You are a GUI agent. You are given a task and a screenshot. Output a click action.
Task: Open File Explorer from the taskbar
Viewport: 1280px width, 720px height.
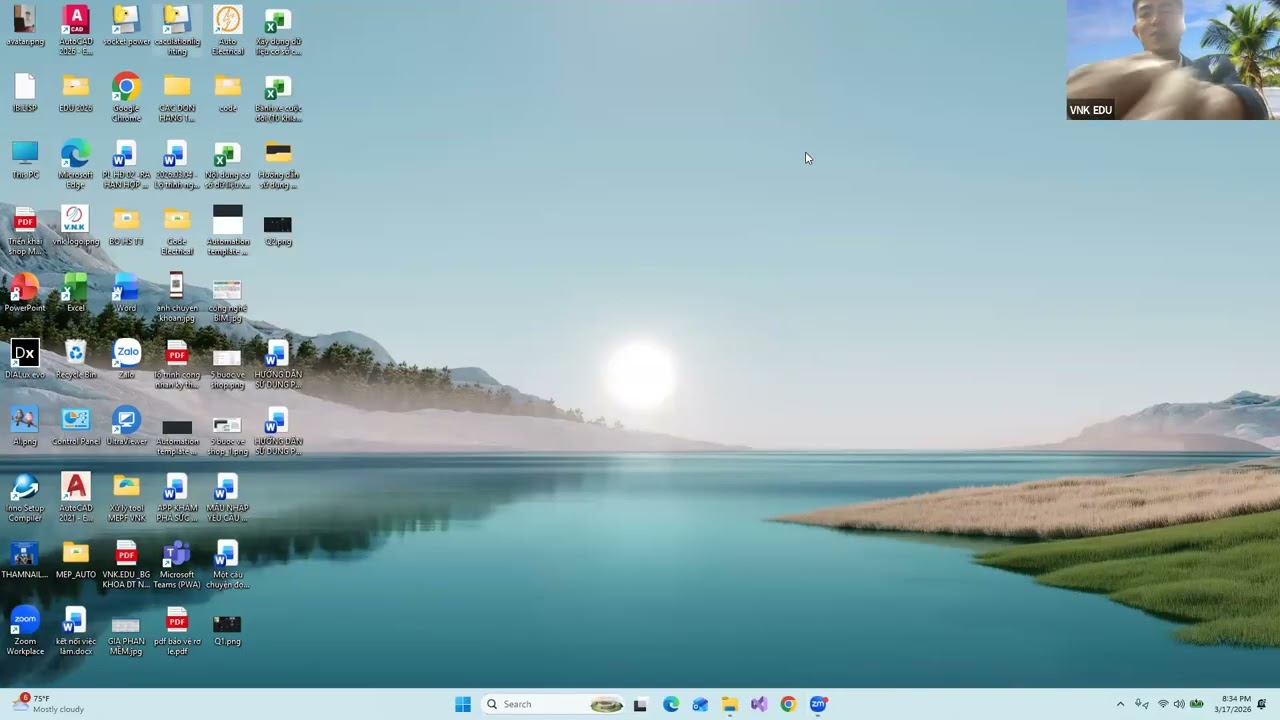(x=730, y=704)
